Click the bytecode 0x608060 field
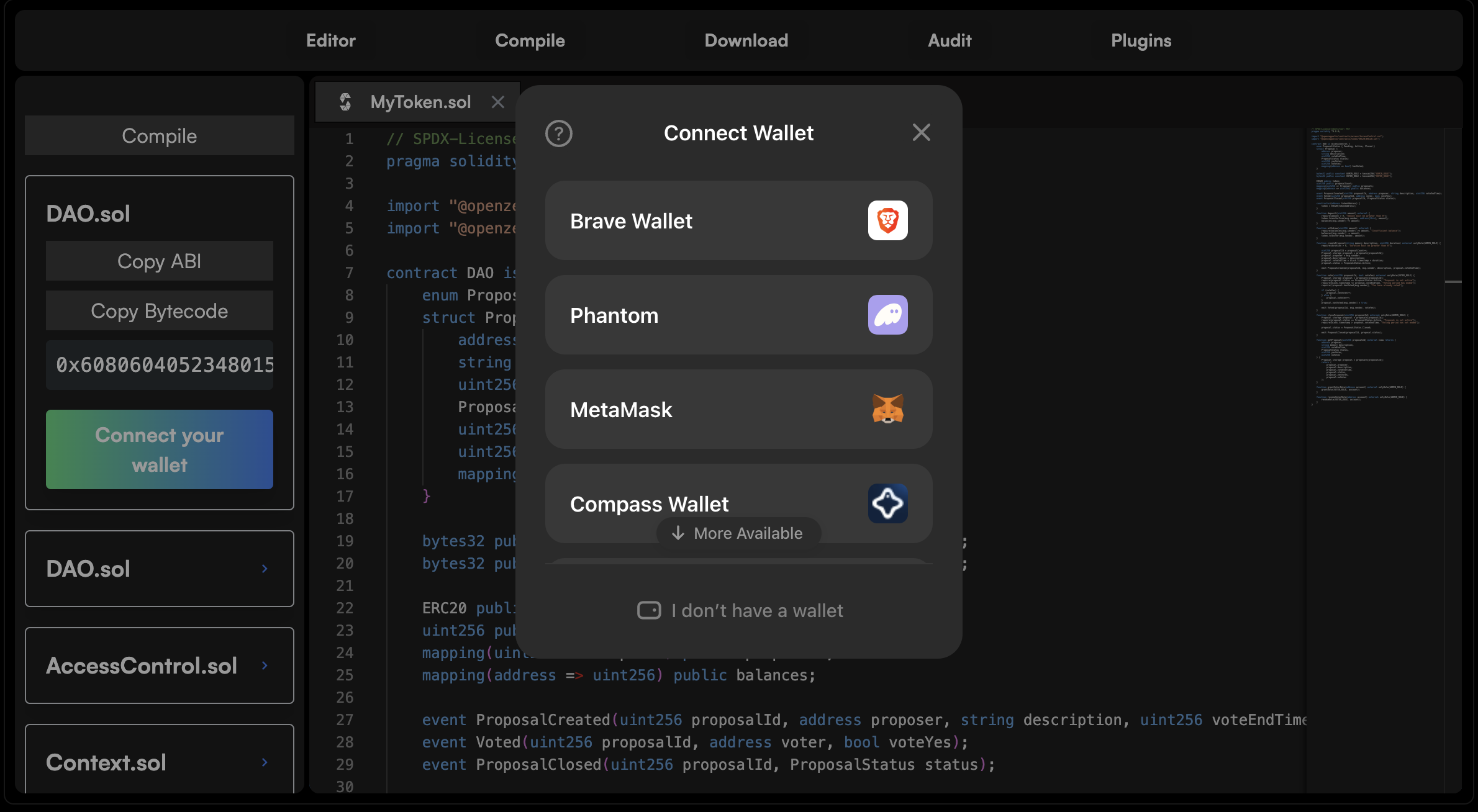This screenshot has height=812, width=1478. tap(160, 365)
